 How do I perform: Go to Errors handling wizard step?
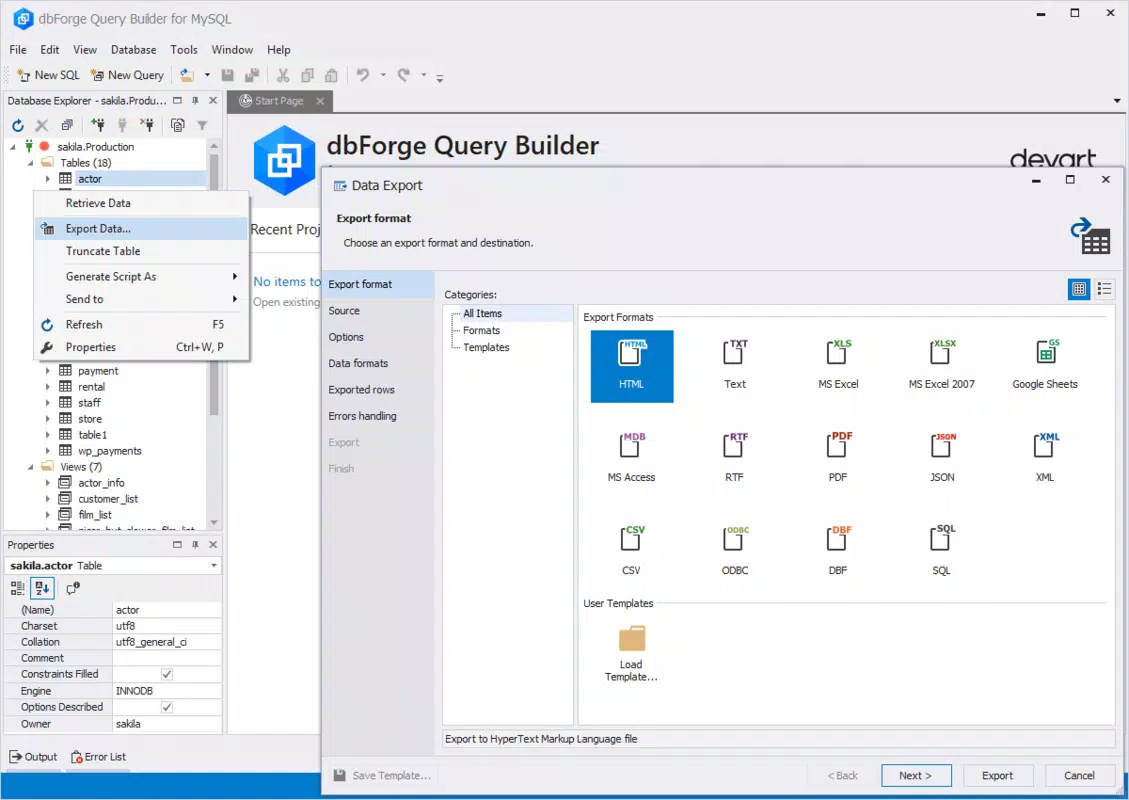coord(379,415)
